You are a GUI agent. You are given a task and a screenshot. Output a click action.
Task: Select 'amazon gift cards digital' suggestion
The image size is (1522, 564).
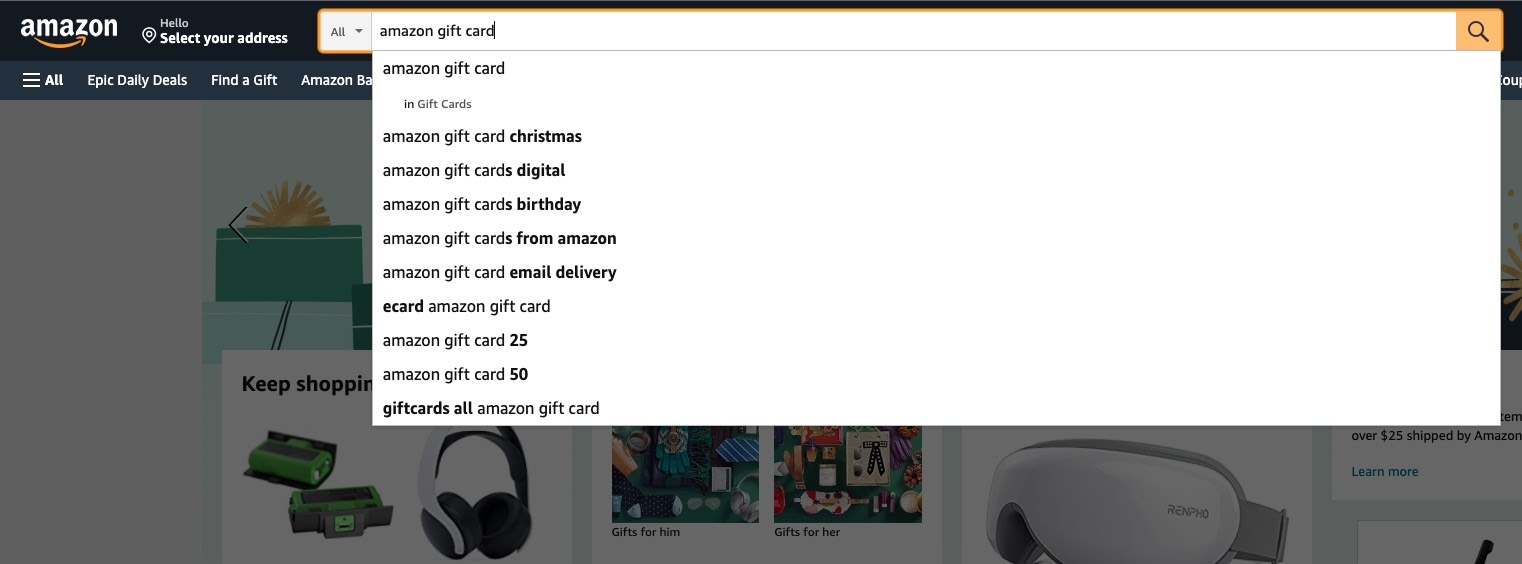pos(474,170)
